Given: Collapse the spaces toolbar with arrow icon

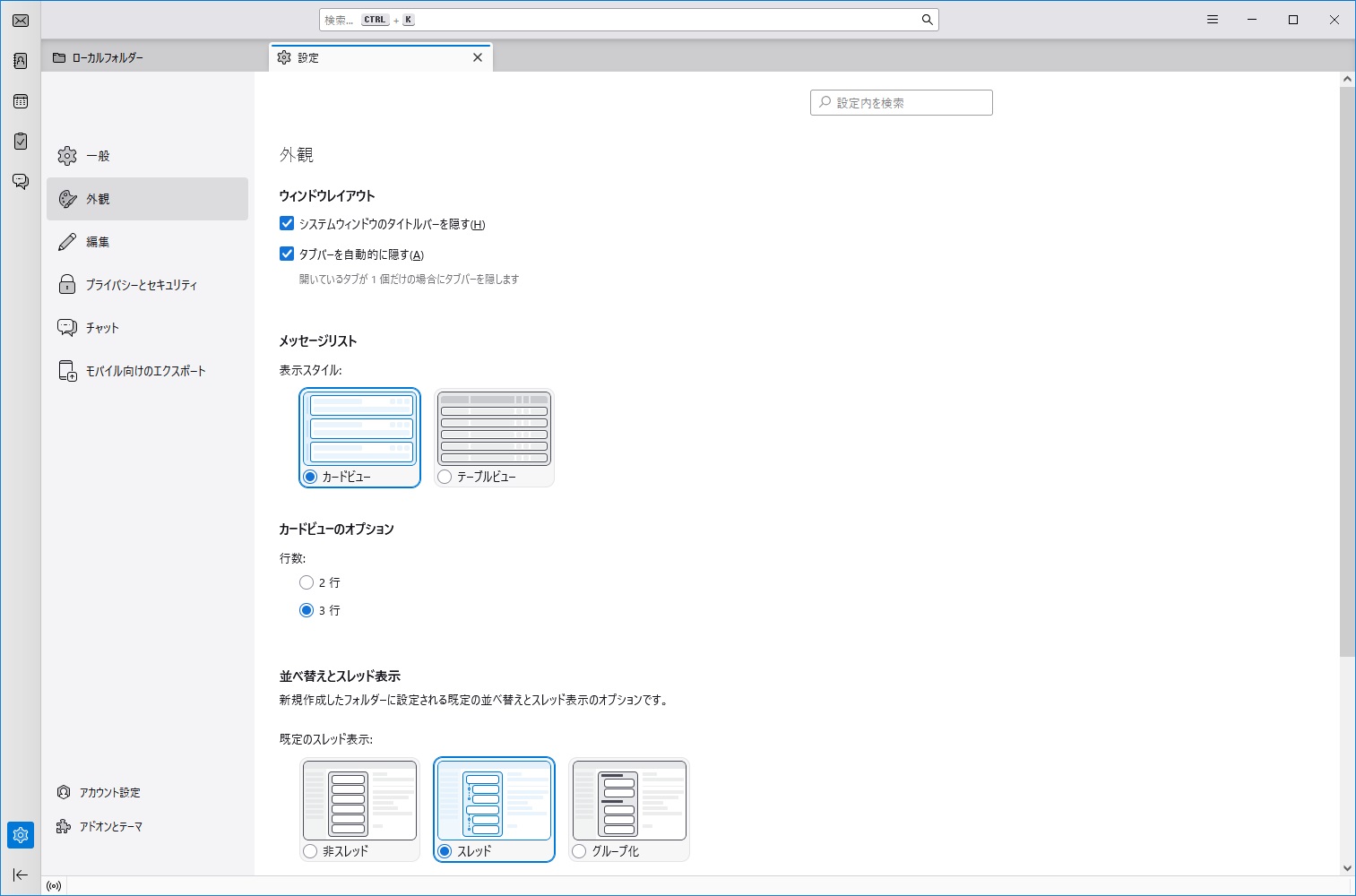Looking at the screenshot, I should [21, 875].
